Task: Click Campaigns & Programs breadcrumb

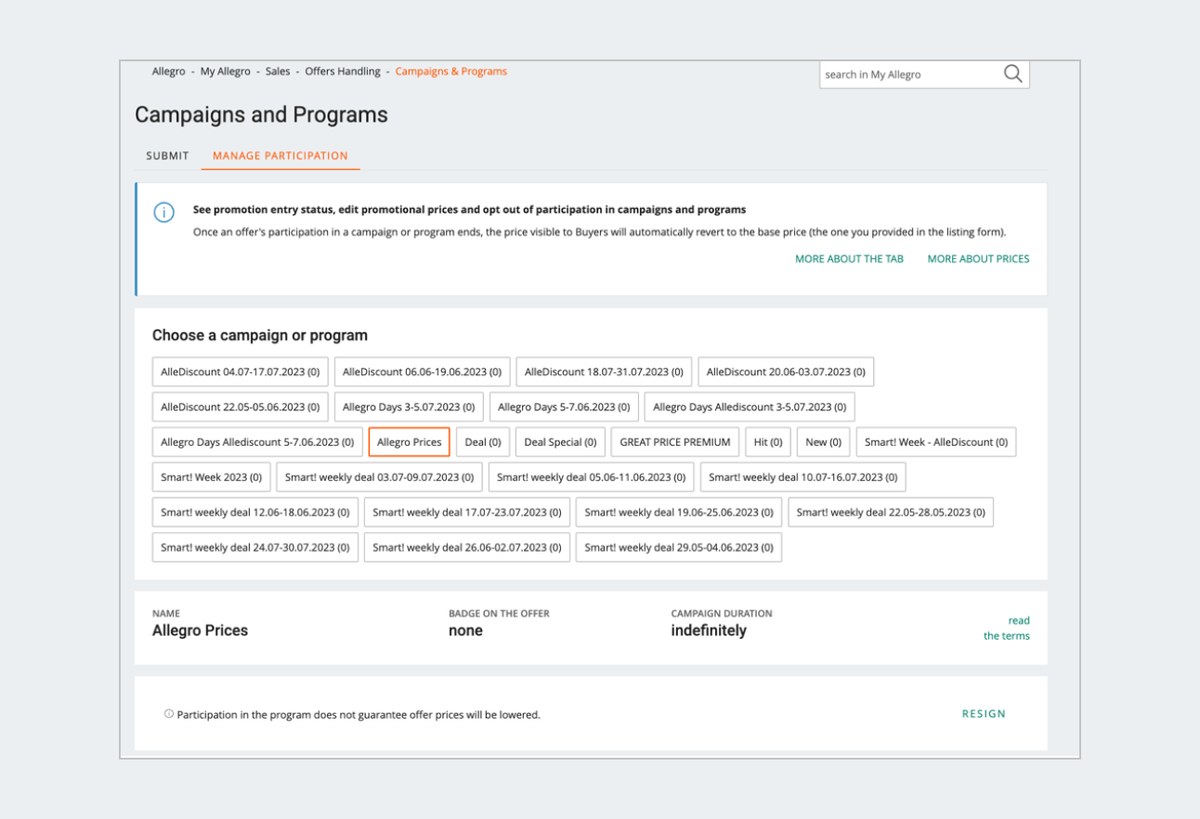Action: tap(451, 72)
